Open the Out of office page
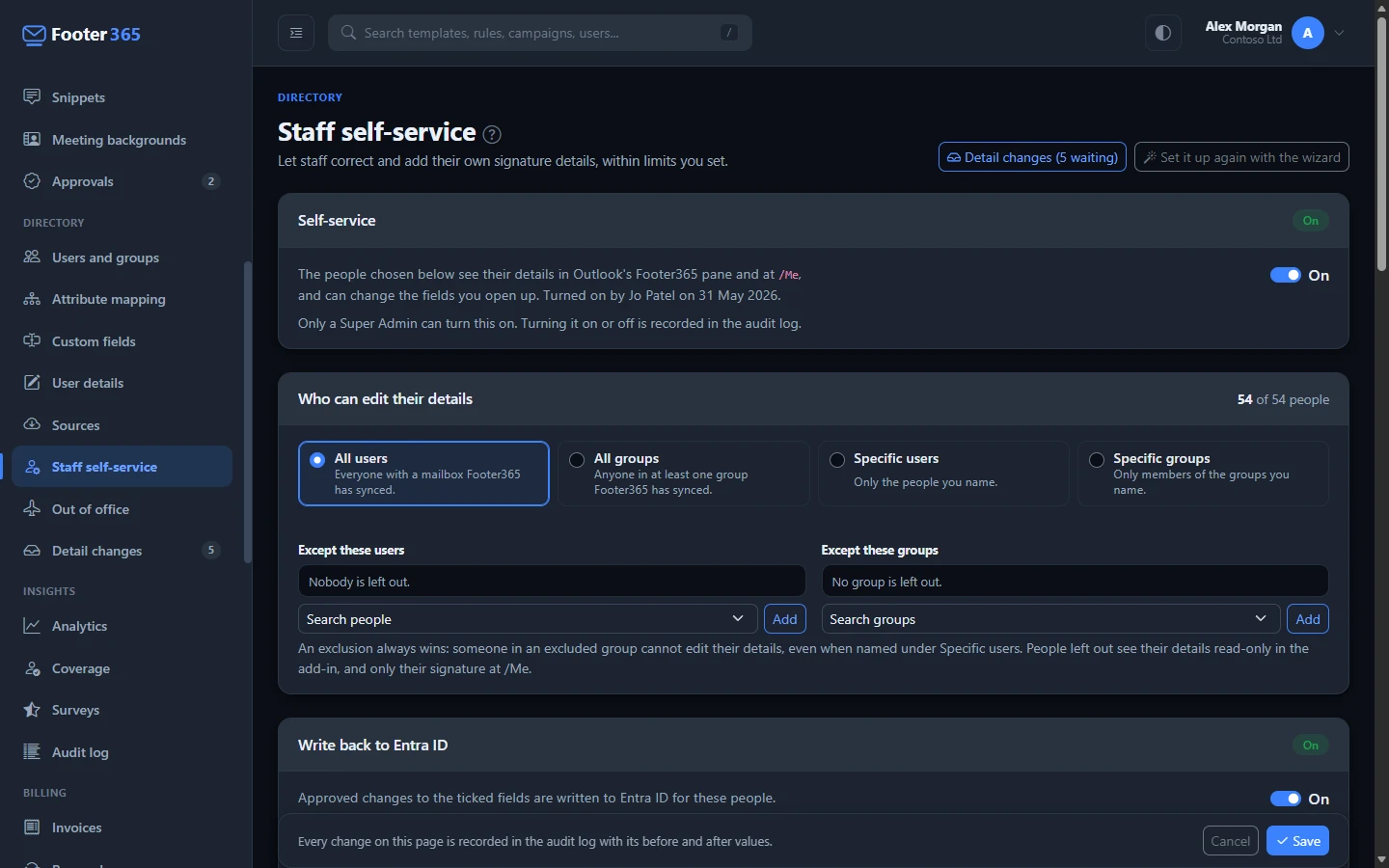This screenshot has width=1389, height=868. (123, 509)
